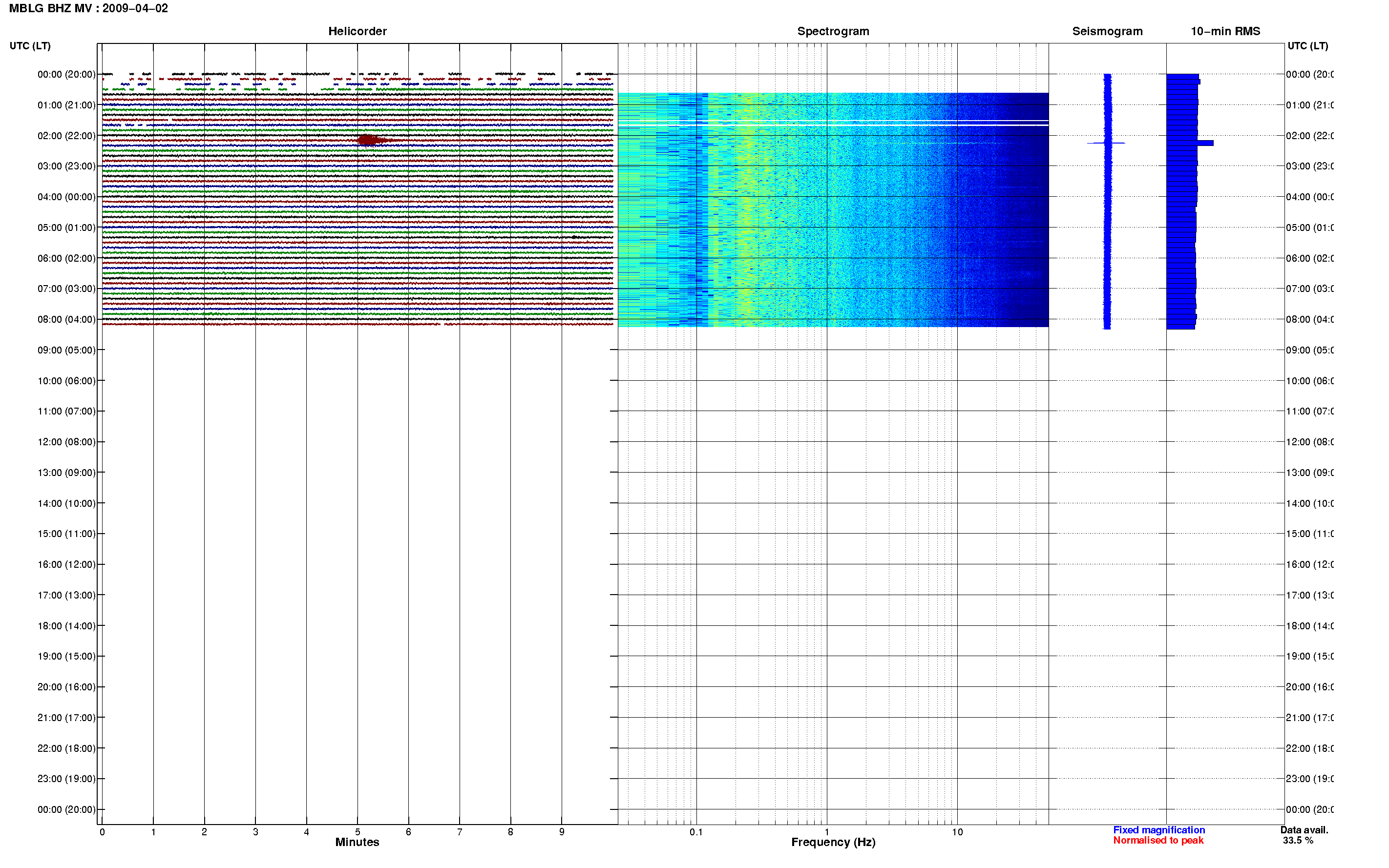This screenshot has height=868, width=1389.
Task: Click the left '06:00 (02:00)' time label
Action: pos(66,258)
